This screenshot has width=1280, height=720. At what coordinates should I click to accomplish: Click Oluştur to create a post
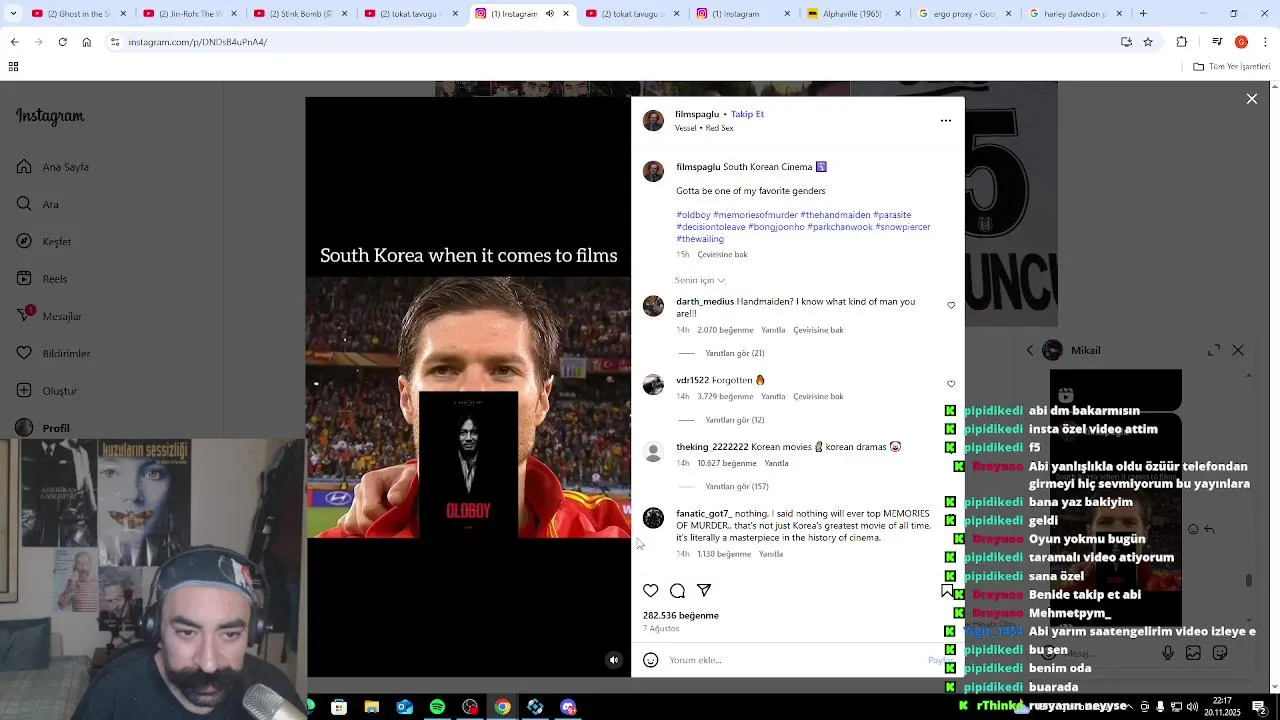[47, 391]
